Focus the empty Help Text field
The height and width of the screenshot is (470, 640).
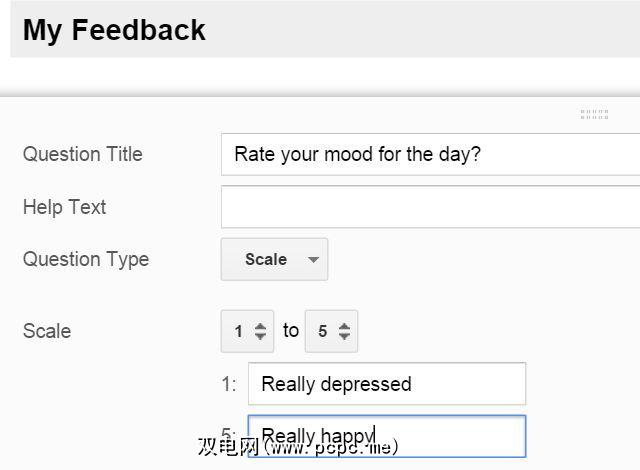click(430, 207)
